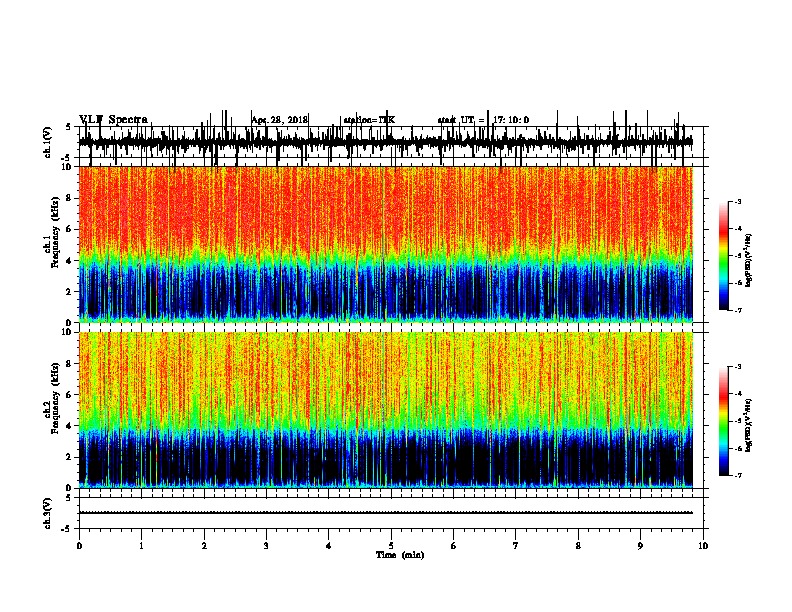Click the '2' kHz tick on ch.2 frequency axis
The width and height of the screenshot is (792, 612).
coord(70,457)
